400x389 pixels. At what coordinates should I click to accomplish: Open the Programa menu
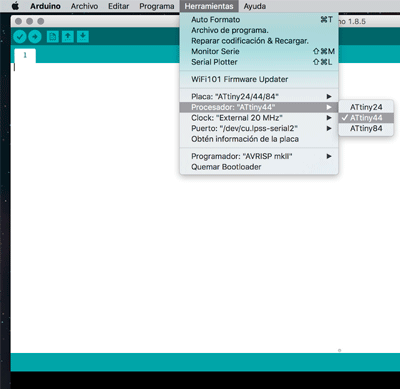(157, 6)
